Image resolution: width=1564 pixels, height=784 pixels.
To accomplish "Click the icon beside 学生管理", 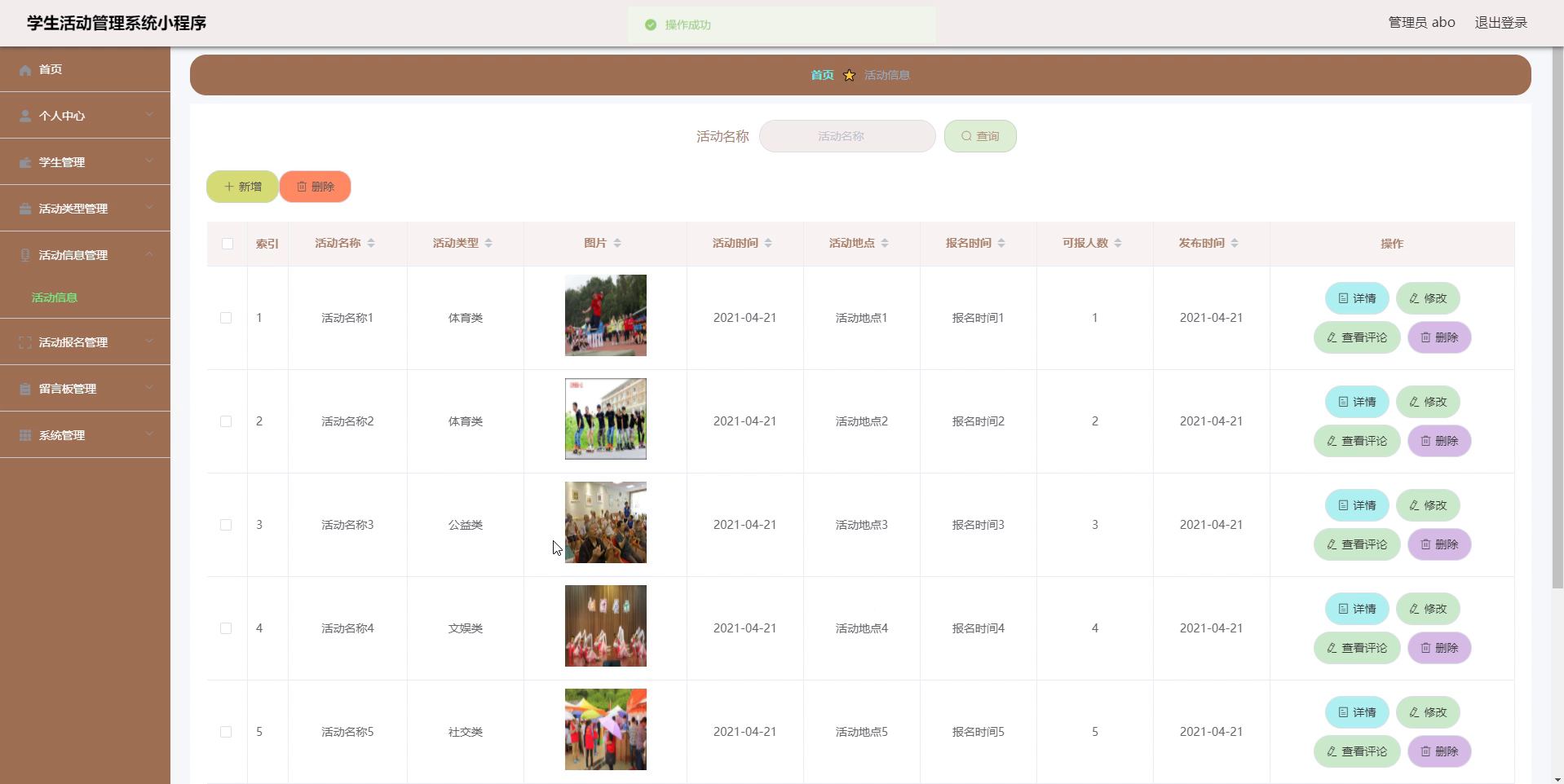I will [25, 163].
